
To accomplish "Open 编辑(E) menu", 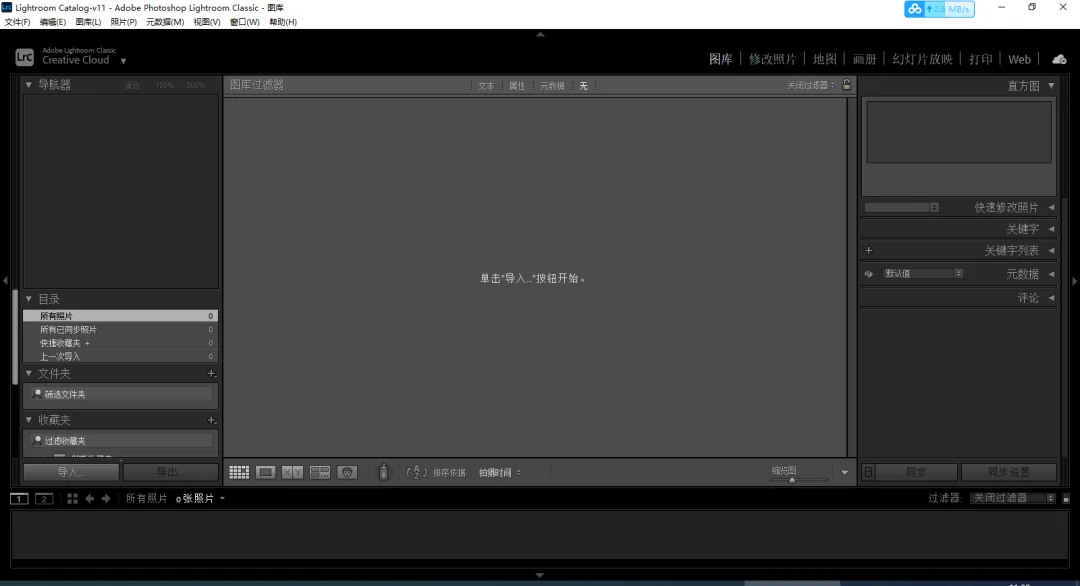I will tap(52, 22).
